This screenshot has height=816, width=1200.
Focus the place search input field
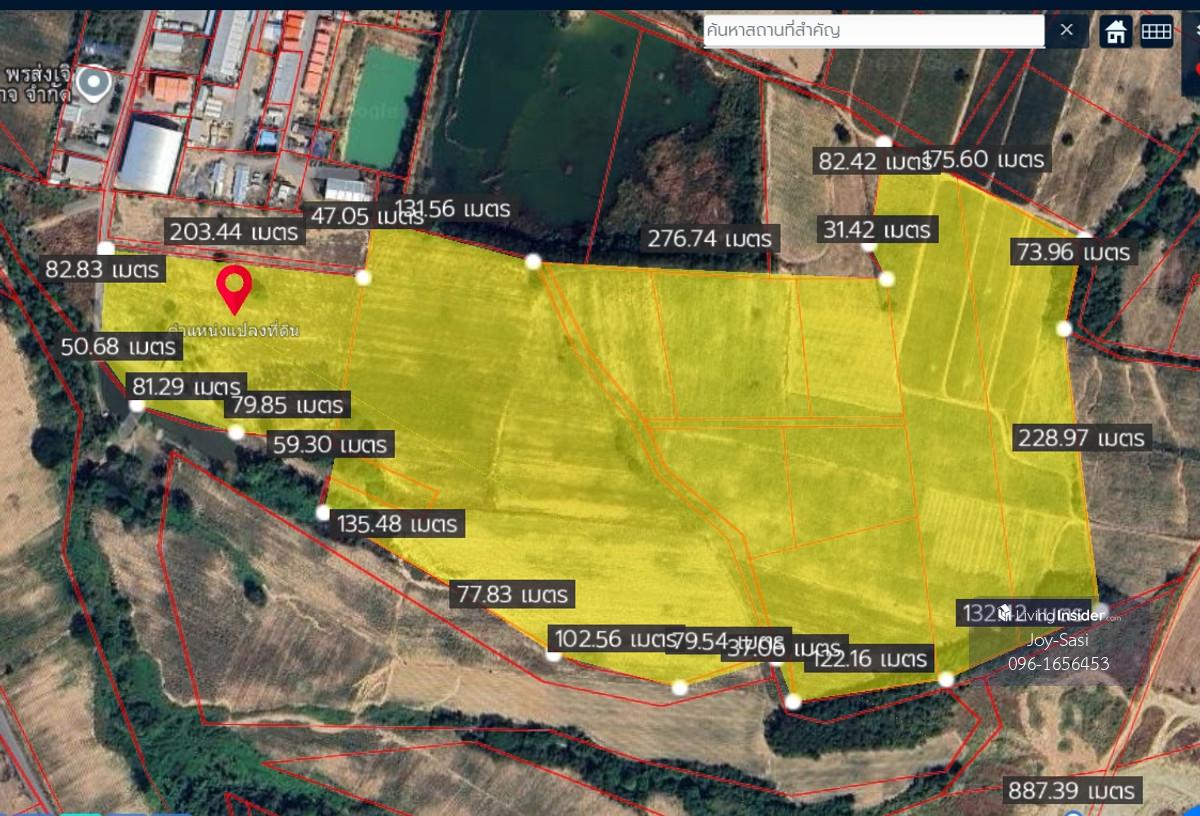point(872,30)
